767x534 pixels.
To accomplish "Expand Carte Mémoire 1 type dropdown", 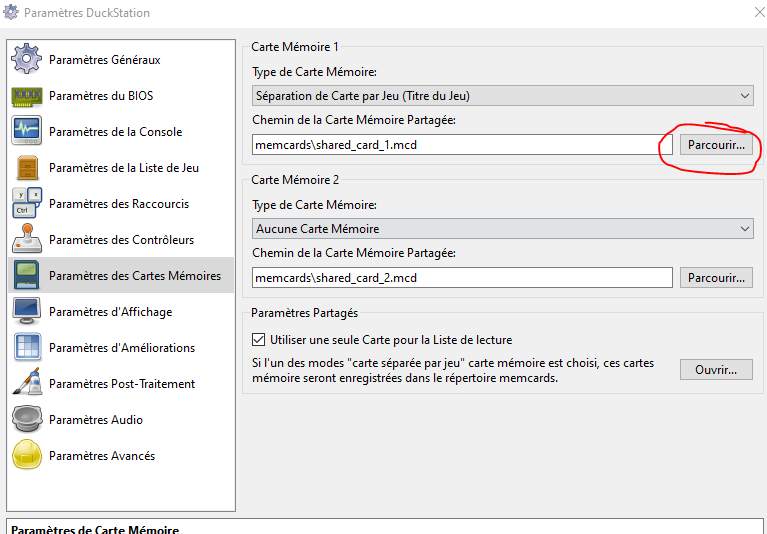I will (502, 96).
